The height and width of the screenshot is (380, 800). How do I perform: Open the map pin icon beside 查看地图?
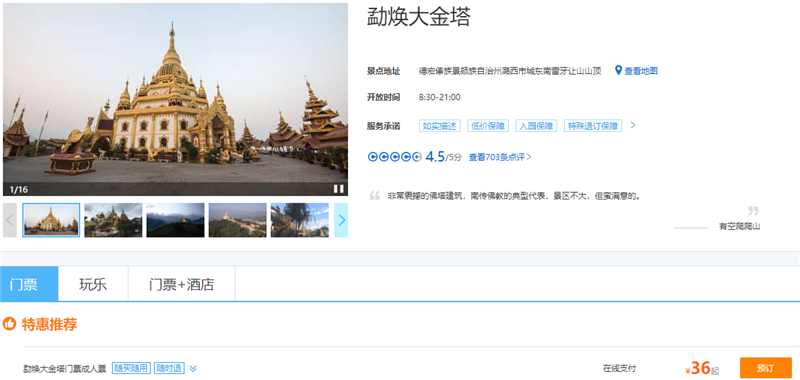[618, 70]
